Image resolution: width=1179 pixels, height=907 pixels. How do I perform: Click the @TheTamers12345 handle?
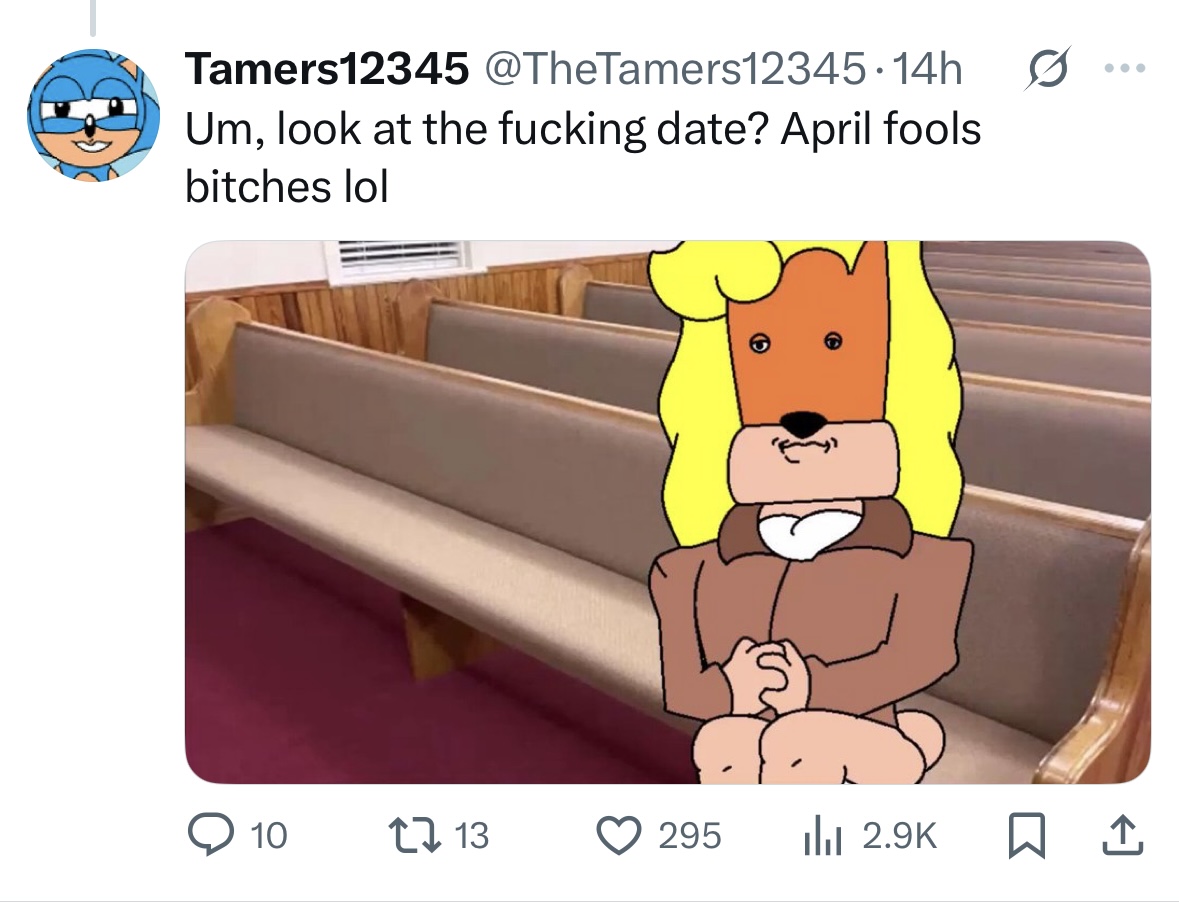pyautogui.click(x=675, y=68)
